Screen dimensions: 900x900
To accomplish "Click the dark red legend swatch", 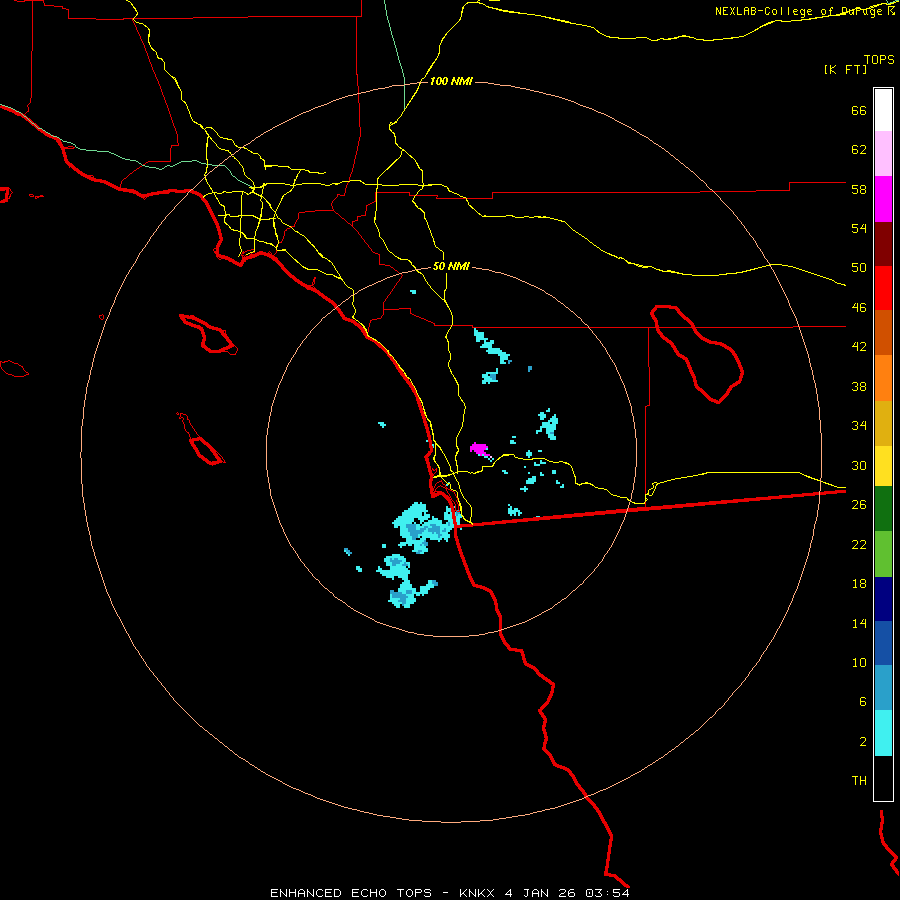I will point(883,244).
